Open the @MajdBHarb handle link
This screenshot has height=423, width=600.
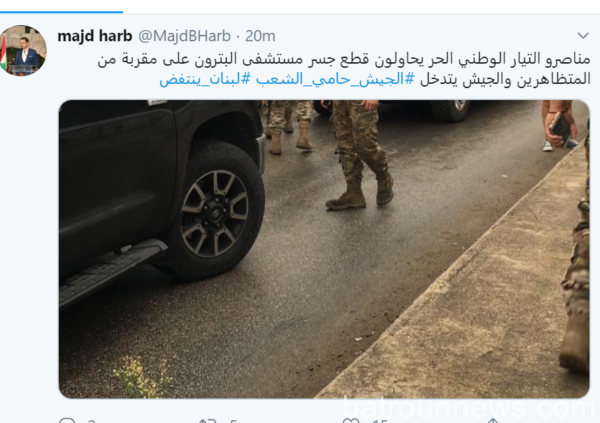click(x=184, y=36)
